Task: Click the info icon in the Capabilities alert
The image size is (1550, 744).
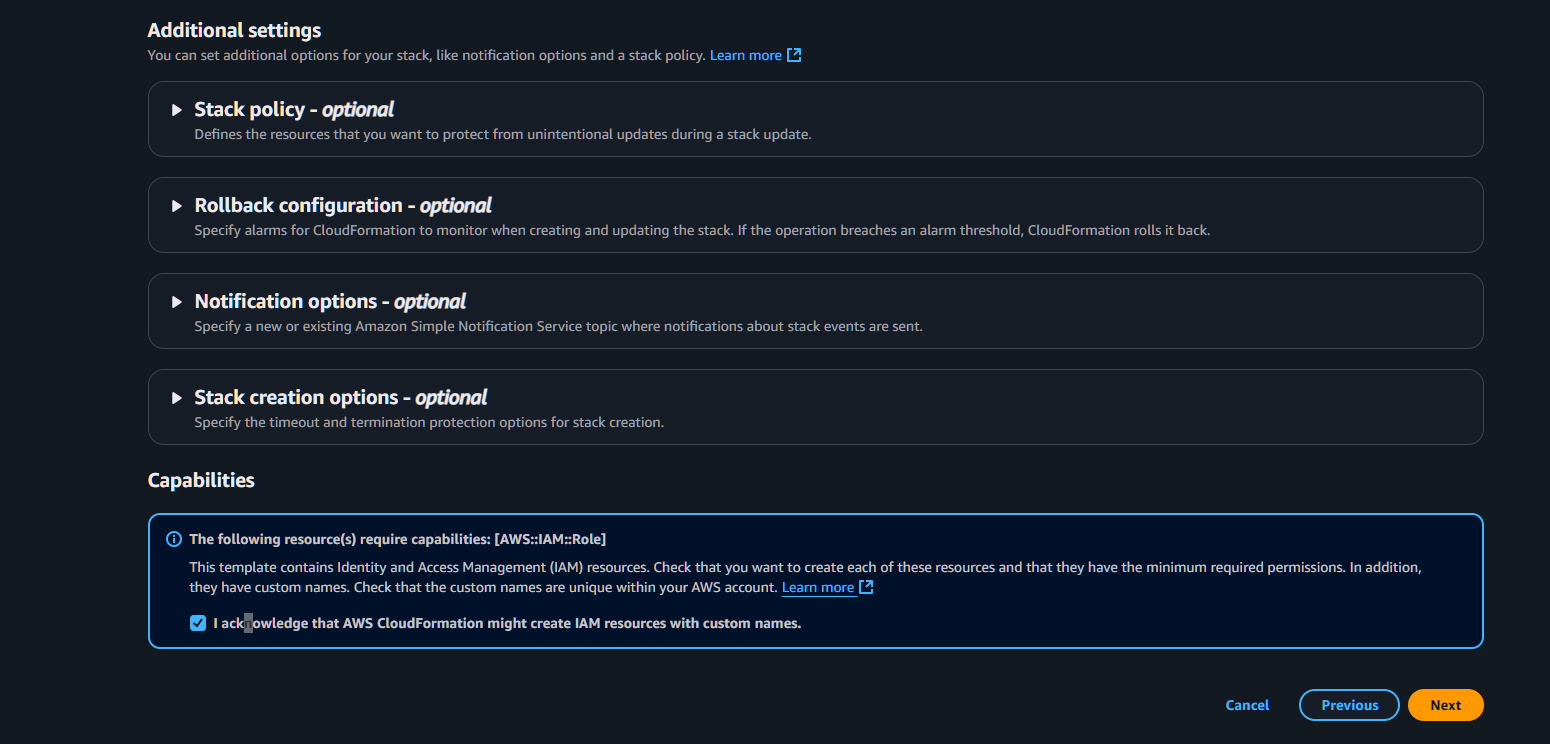Action: tap(174, 539)
